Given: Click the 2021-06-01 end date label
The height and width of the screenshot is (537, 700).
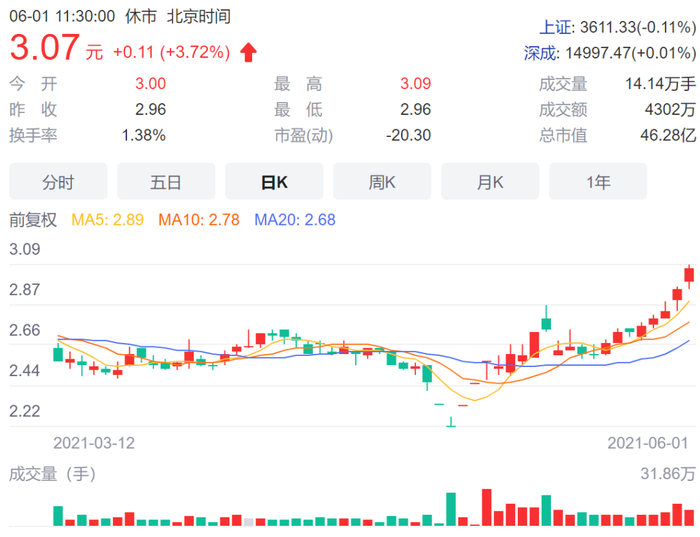Looking at the screenshot, I should [648, 441].
